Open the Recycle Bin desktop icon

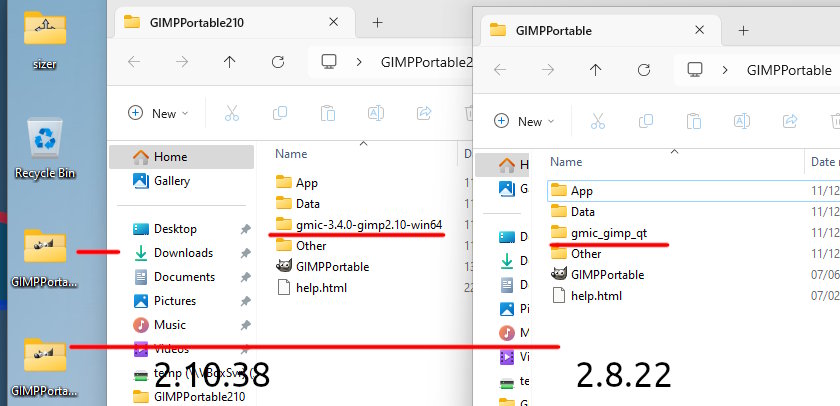pyautogui.click(x=45, y=149)
